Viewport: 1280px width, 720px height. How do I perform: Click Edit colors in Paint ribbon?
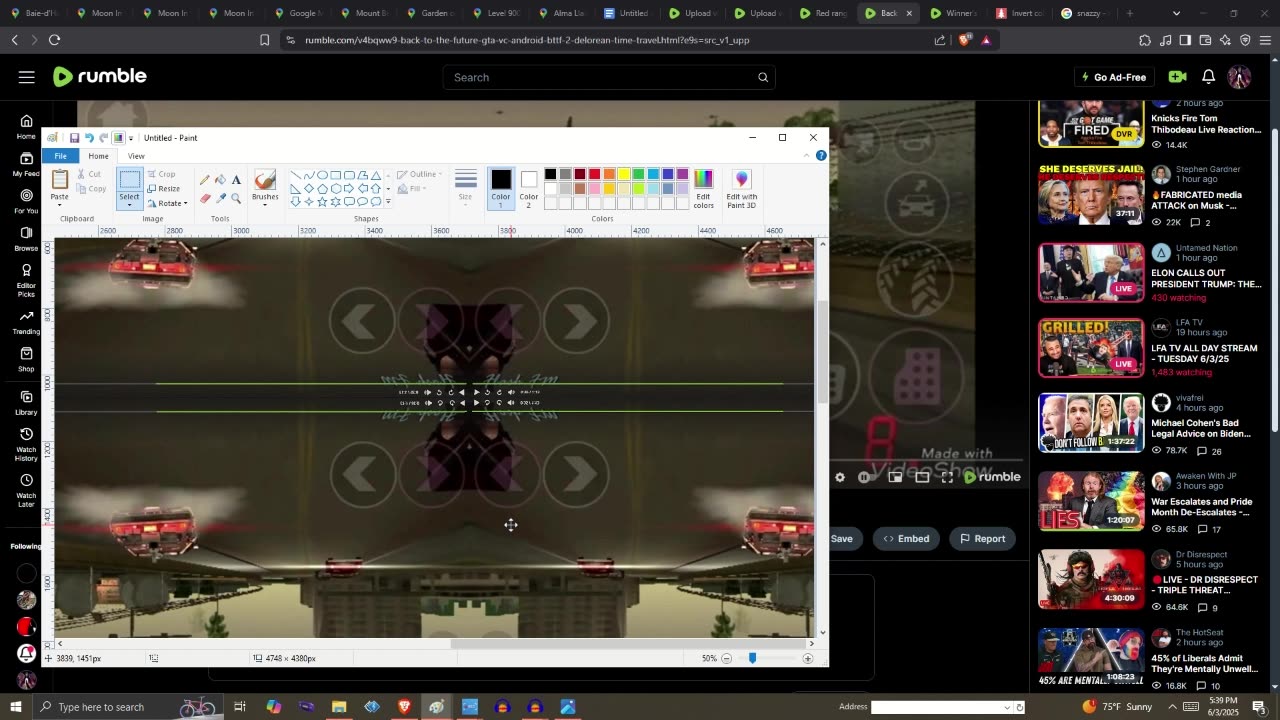[704, 188]
